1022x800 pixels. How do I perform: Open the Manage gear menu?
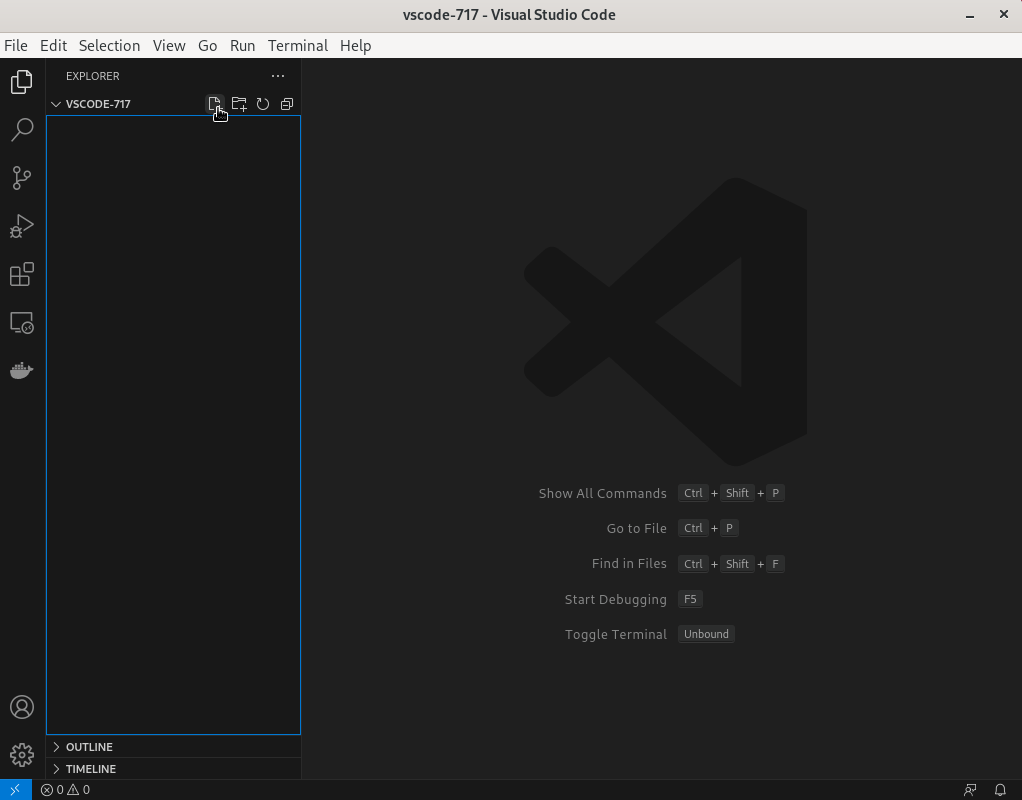coord(22,755)
